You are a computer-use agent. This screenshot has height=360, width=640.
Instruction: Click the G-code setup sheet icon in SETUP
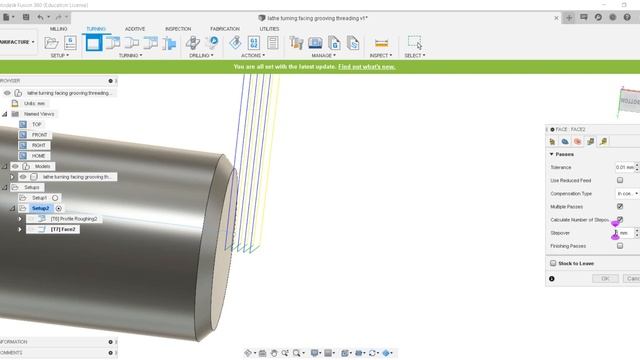pyautogui.click(x=70, y=42)
